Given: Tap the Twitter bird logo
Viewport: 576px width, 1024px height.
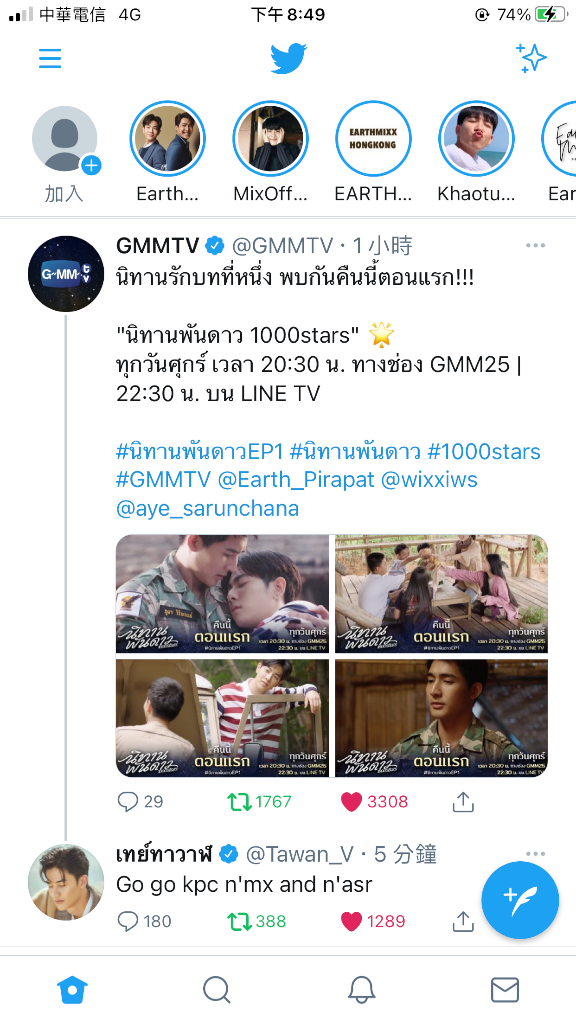Looking at the screenshot, I should coord(288,59).
